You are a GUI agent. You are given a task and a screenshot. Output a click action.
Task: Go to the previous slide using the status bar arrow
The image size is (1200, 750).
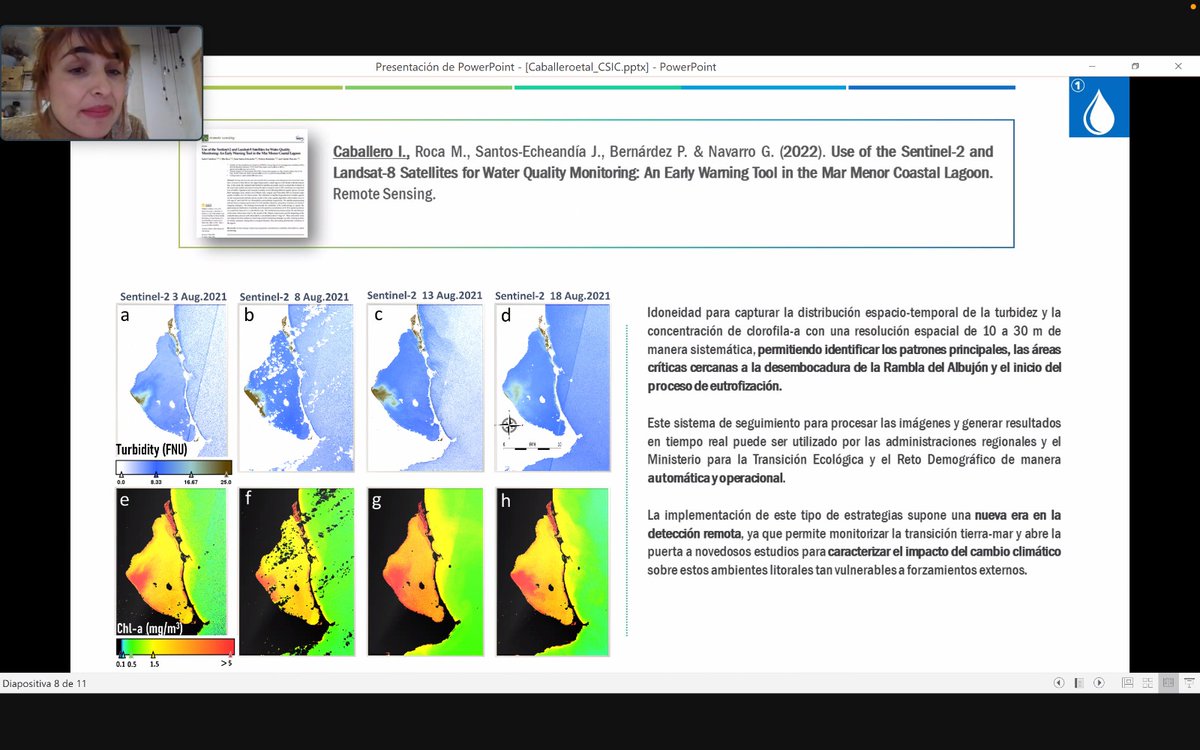pos(1059,683)
